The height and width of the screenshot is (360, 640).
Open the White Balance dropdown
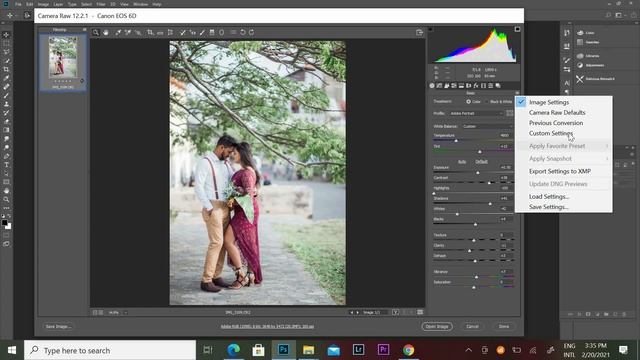click(x=487, y=127)
